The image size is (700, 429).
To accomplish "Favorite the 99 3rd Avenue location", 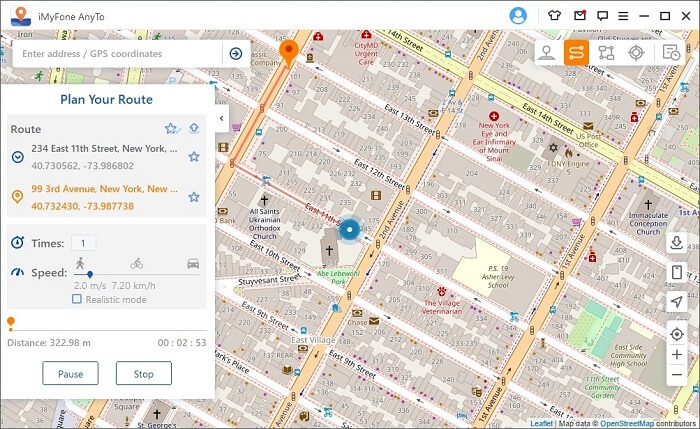I will pos(194,197).
